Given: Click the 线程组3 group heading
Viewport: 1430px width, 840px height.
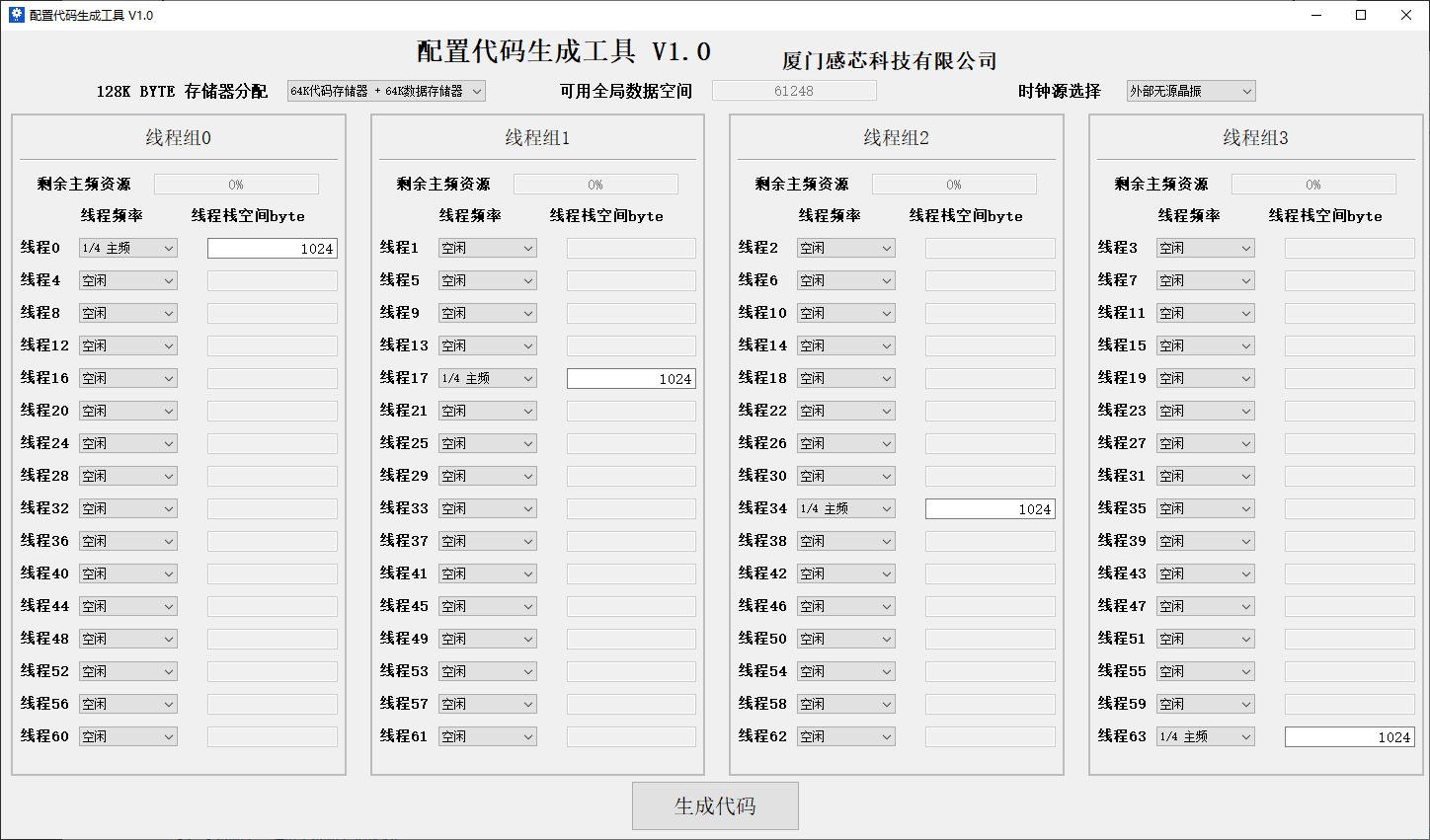Looking at the screenshot, I should click(1255, 138).
